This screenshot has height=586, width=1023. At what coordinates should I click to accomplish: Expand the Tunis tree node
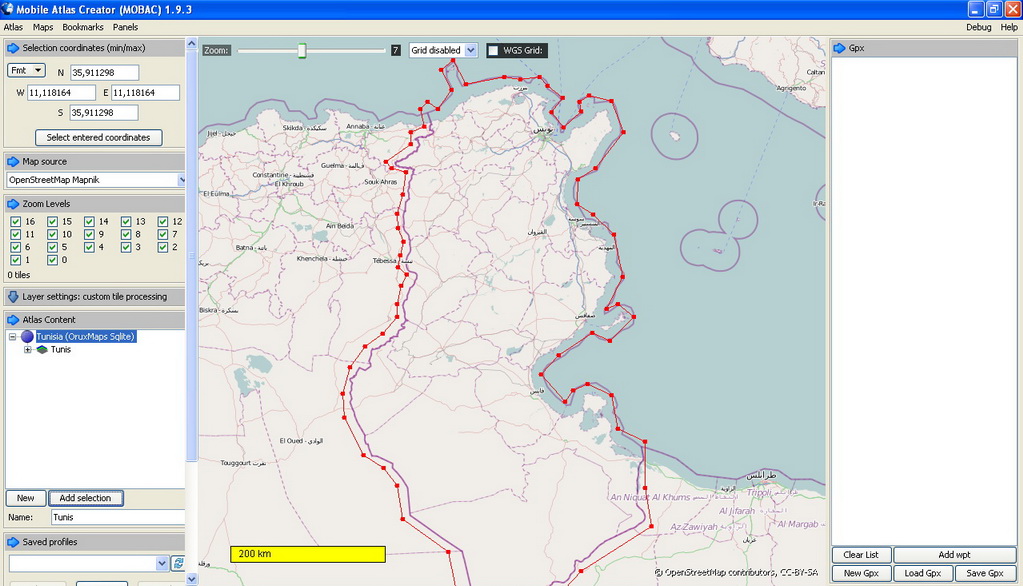(28, 349)
